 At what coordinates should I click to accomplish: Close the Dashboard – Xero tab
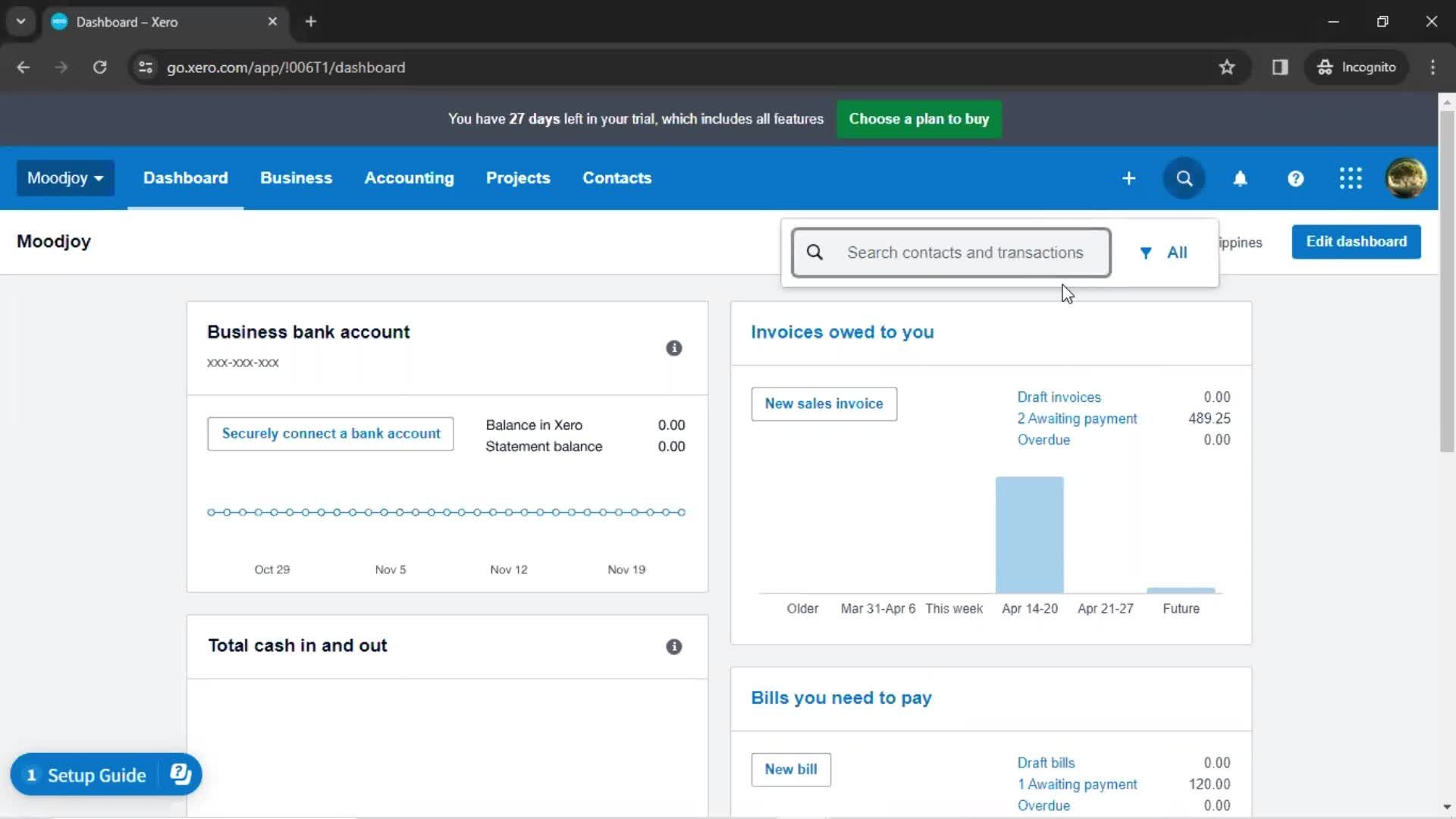pos(272,22)
